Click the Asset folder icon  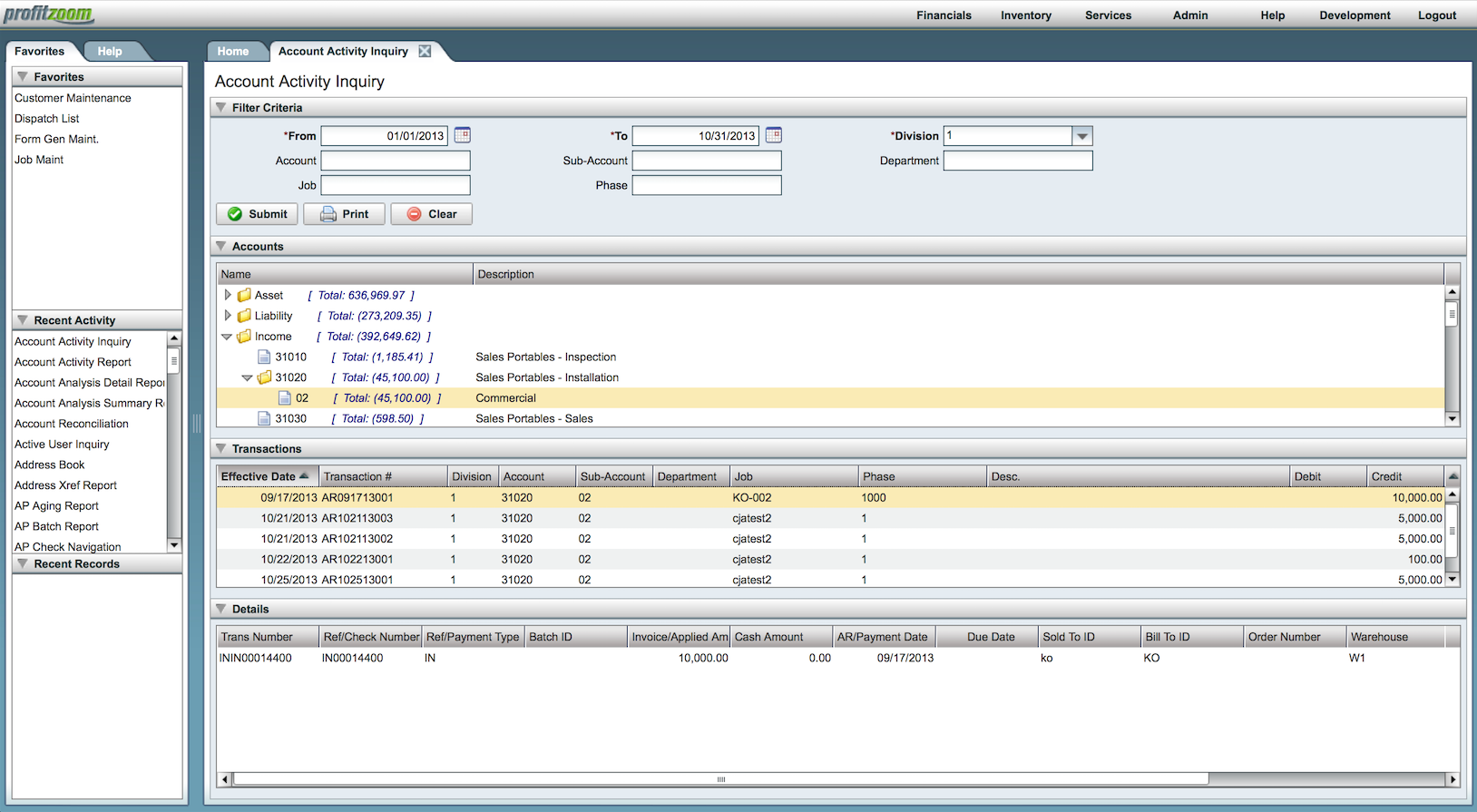(x=244, y=296)
